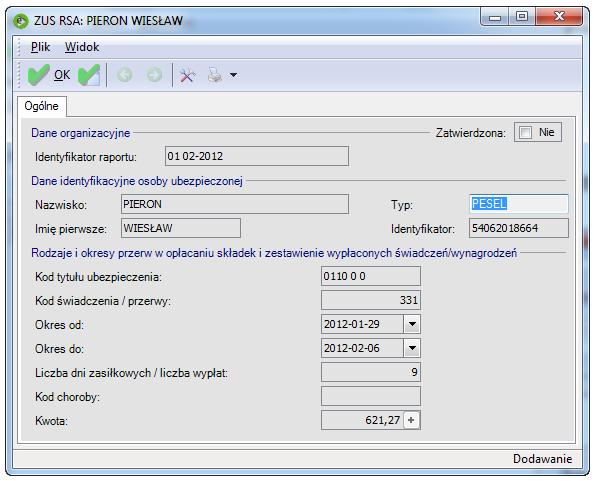Click the Kod choroby input field
The height and width of the screenshot is (481, 594).
pos(371,396)
